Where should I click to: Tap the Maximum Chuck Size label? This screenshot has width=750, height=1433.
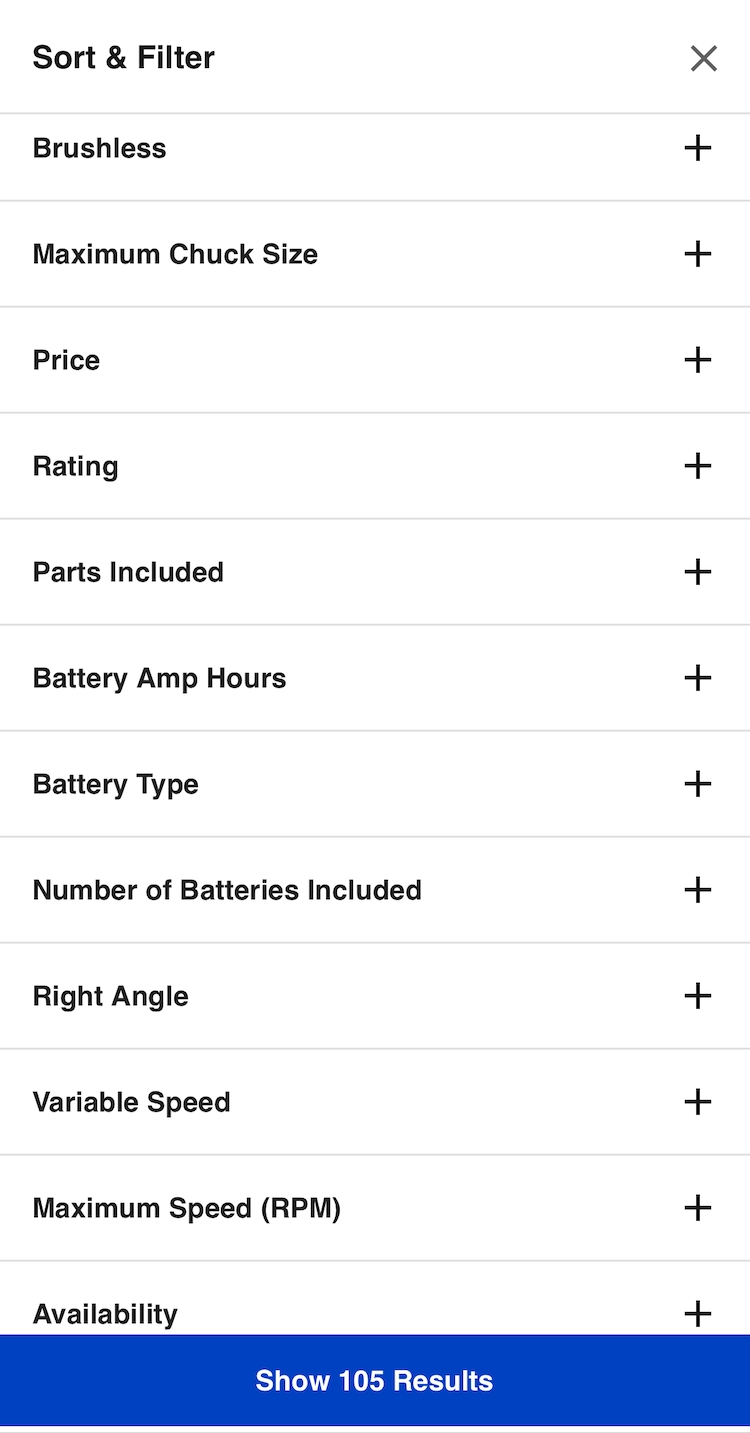click(175, 254)
